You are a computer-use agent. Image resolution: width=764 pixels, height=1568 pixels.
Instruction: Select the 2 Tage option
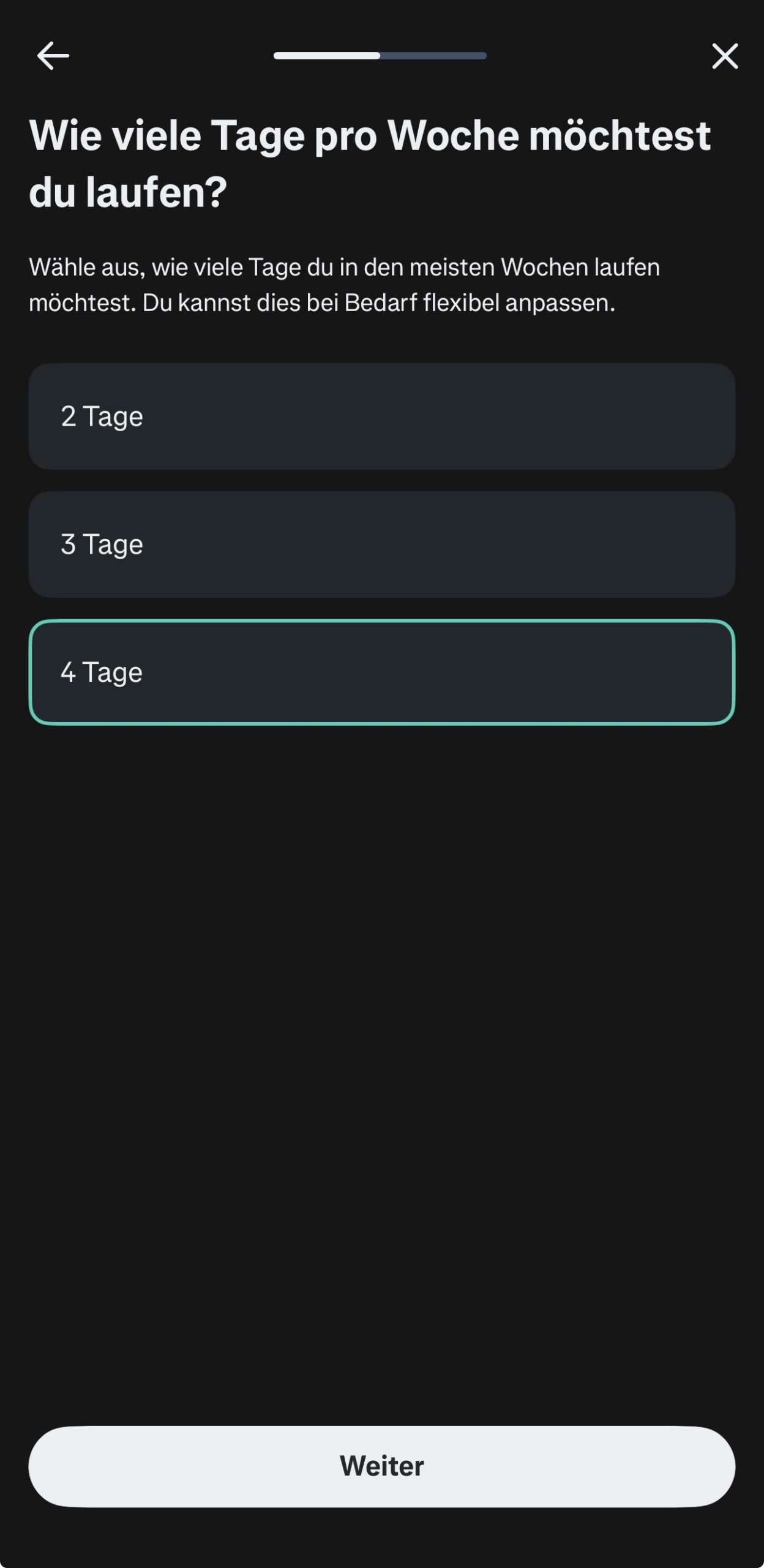(x=381, y=417)
